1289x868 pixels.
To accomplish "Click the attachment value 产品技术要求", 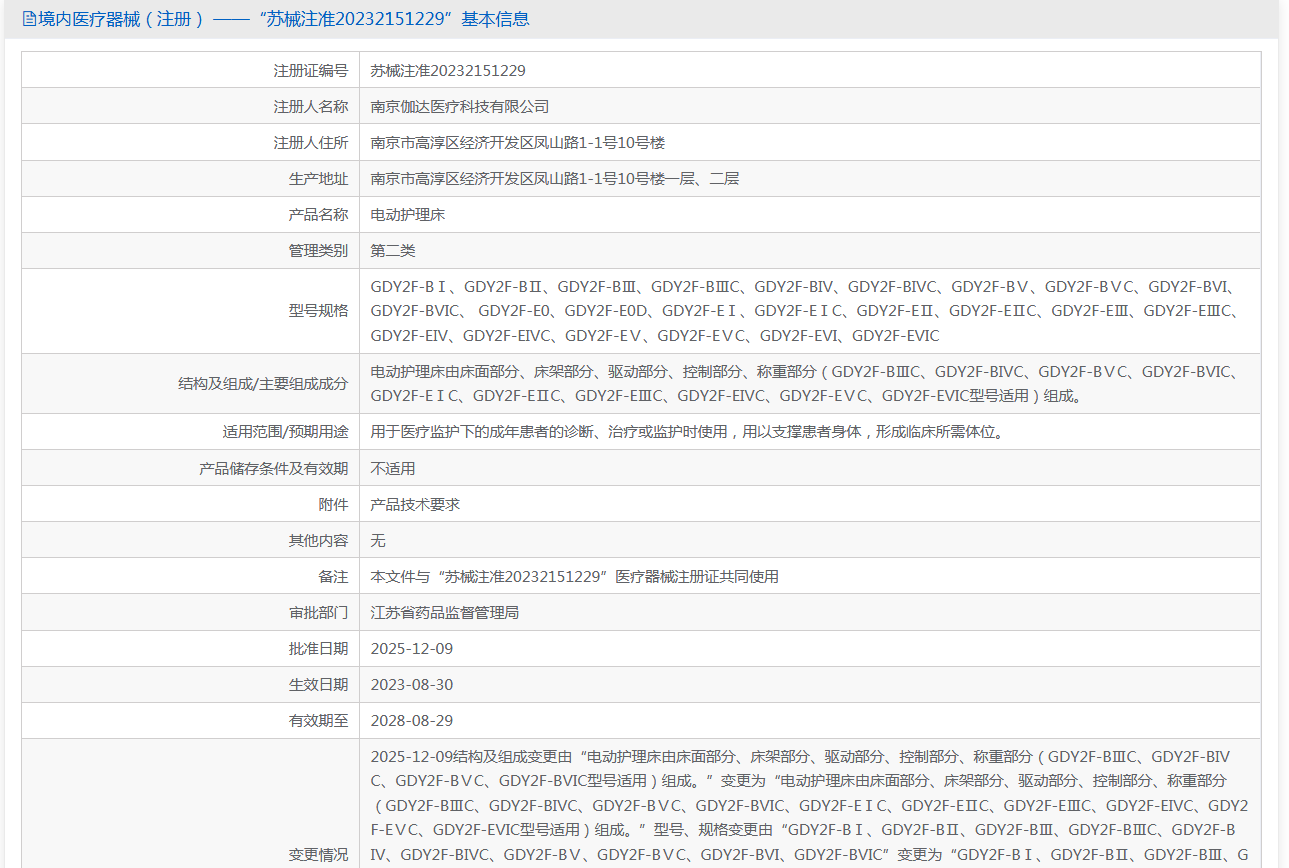I will 415,505.
